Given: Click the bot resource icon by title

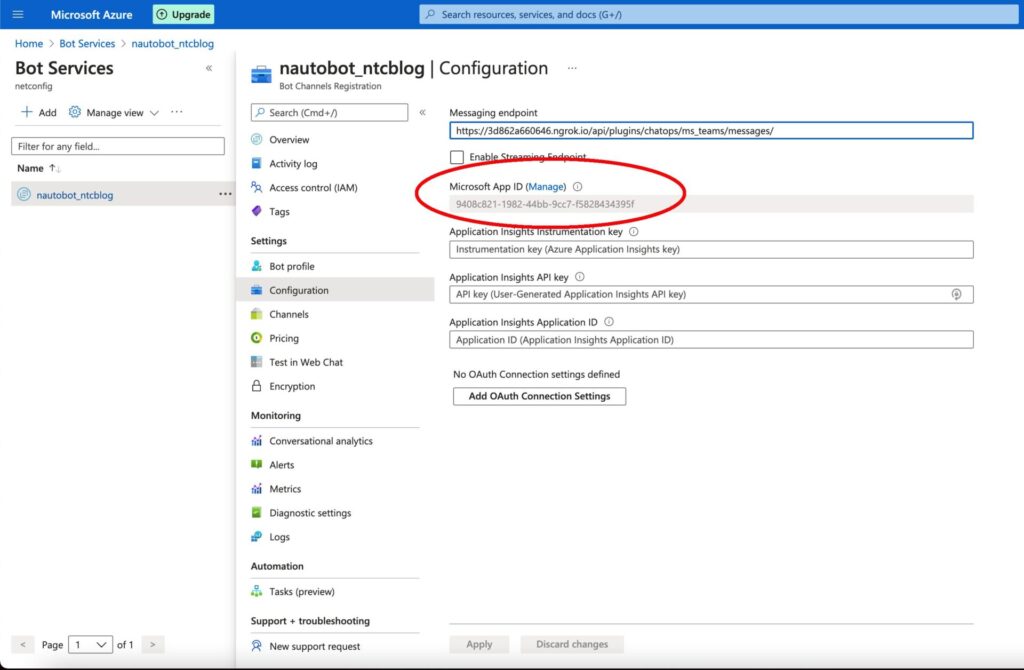Looking at the screenshot, I should point(261,74).
